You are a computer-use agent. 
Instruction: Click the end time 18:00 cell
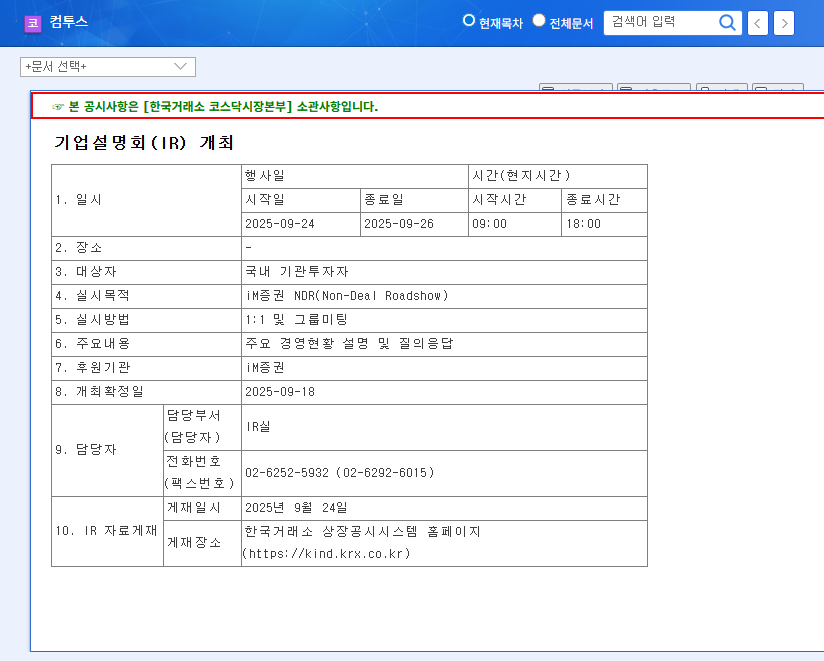click(x=604, y=224)
